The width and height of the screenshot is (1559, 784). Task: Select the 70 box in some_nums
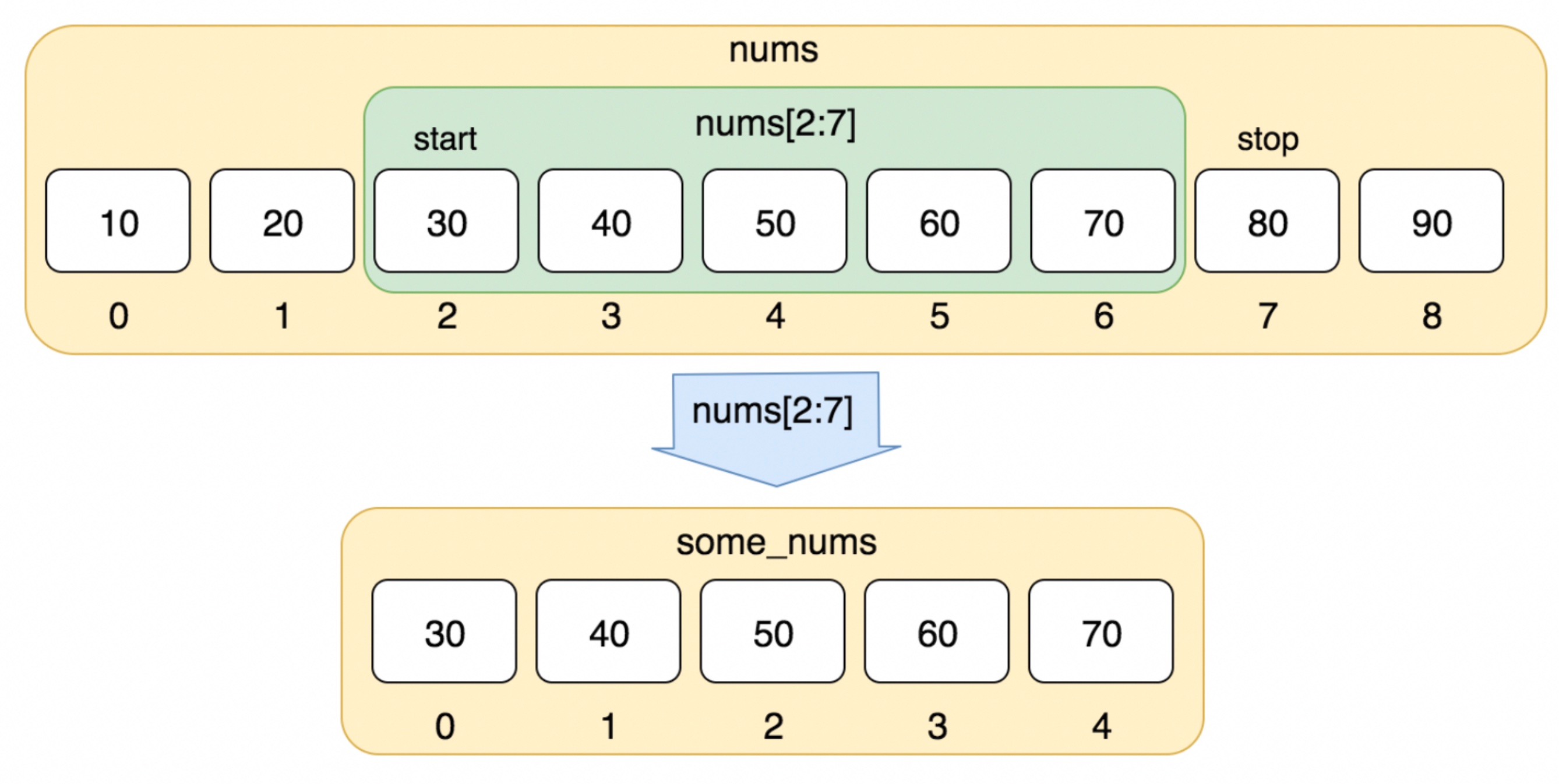point(1101,631)
